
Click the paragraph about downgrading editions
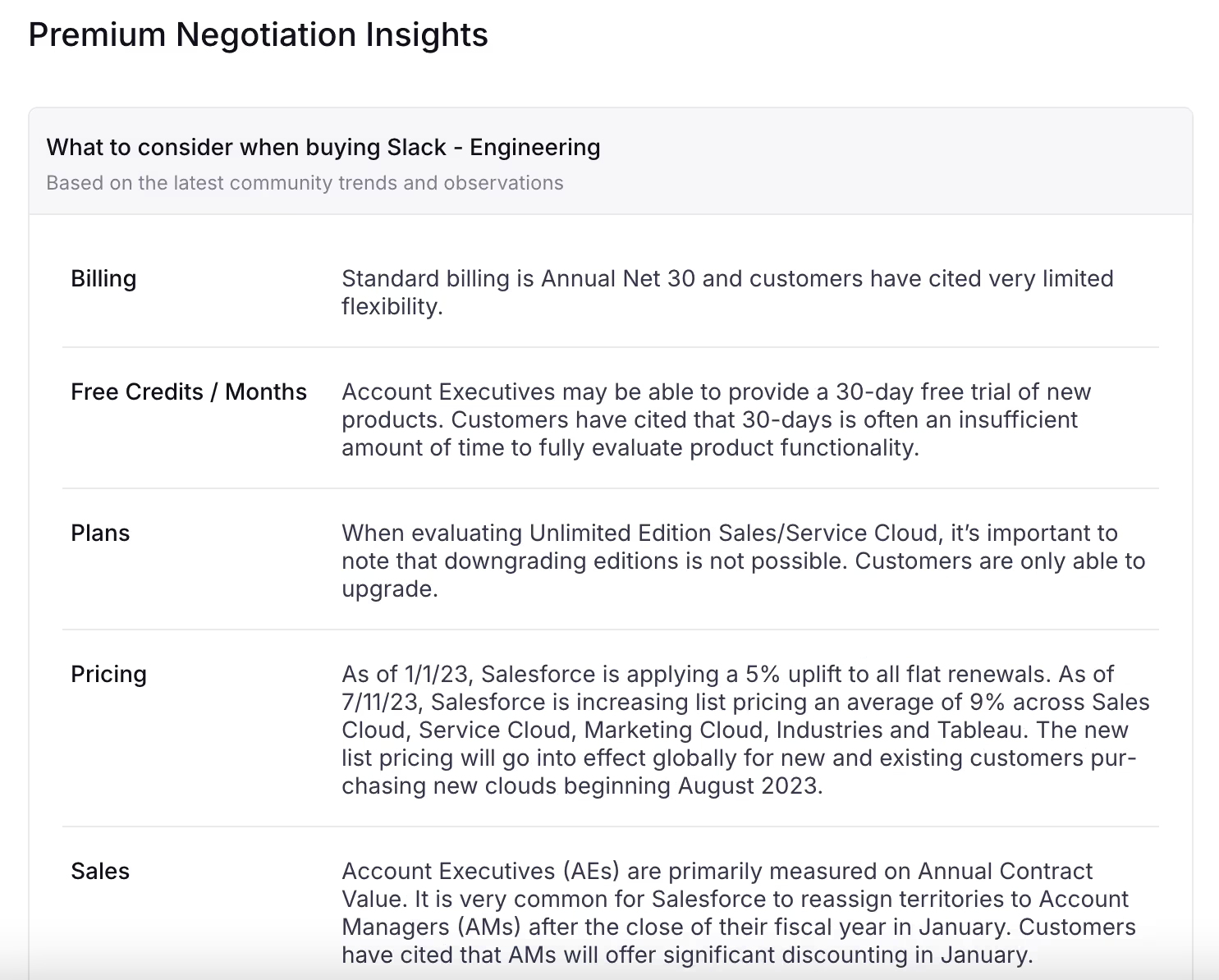(743, 561)
